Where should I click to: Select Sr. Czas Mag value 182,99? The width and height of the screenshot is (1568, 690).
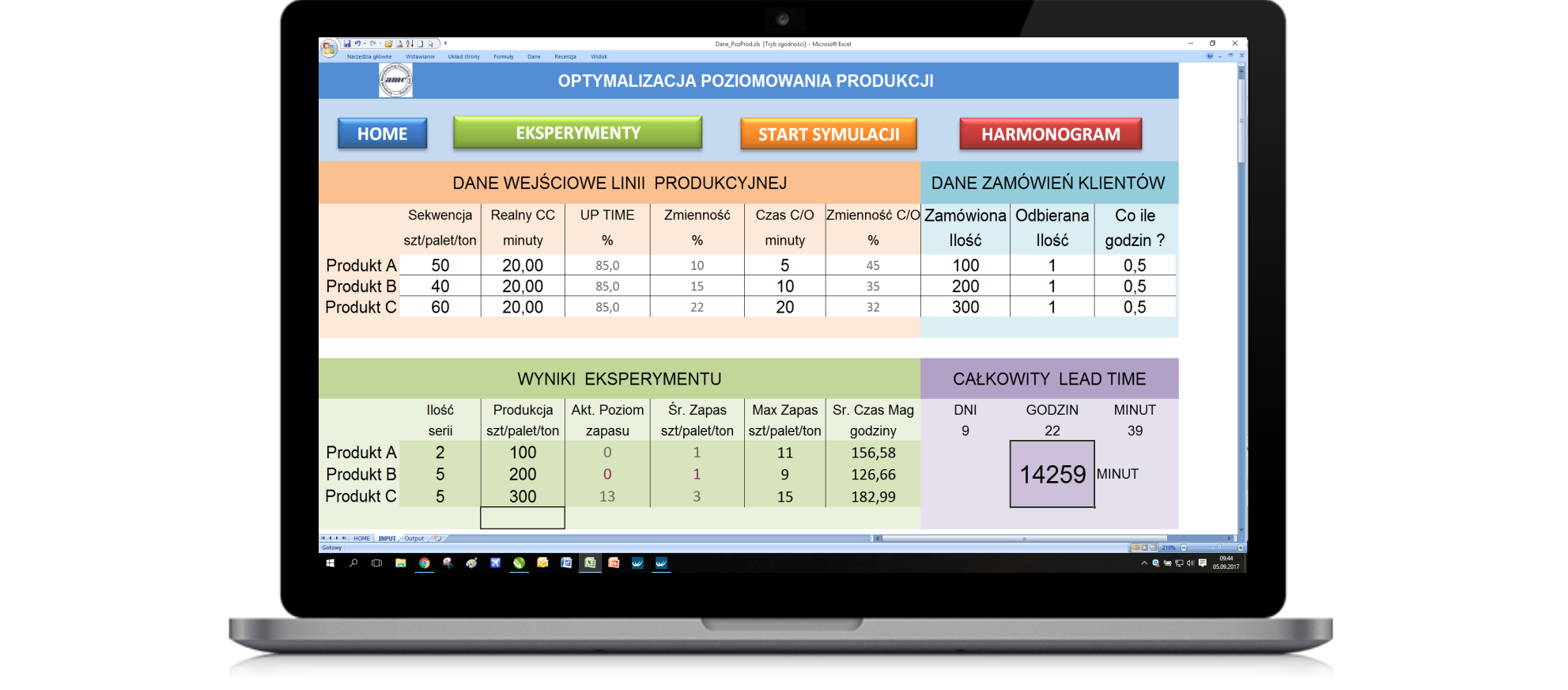(873, 497)
